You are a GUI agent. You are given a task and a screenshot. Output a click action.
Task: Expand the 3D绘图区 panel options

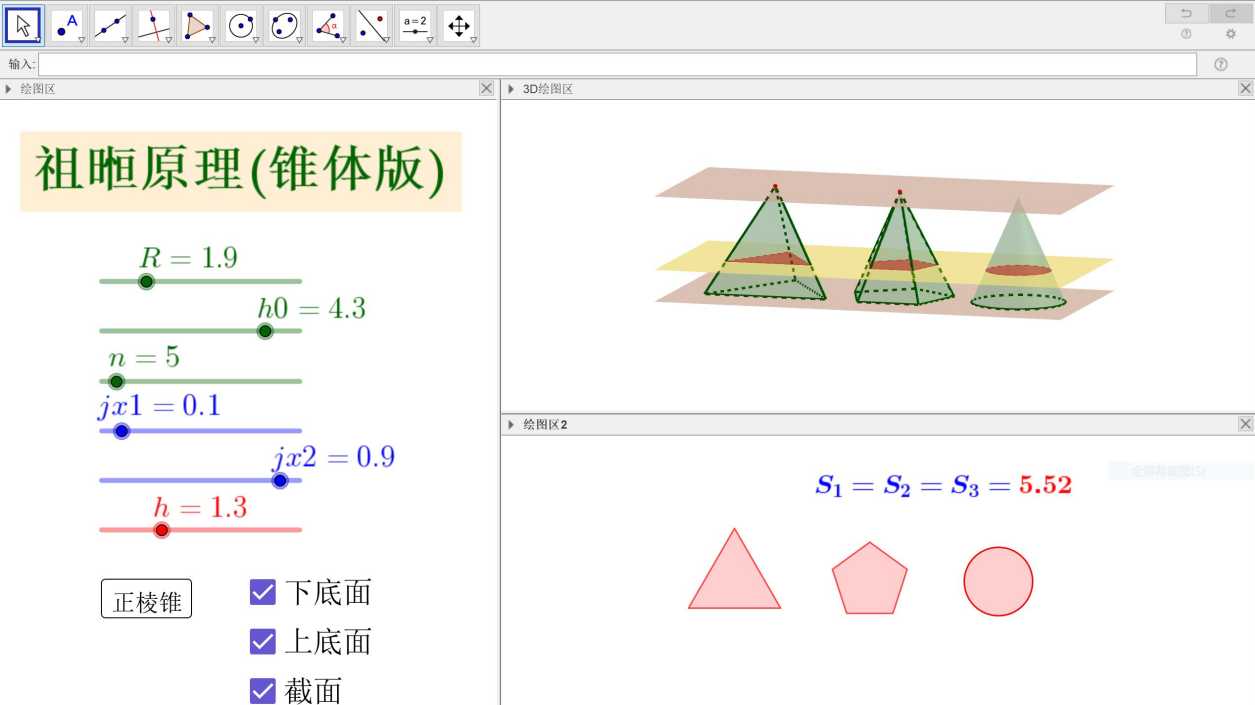(x=511, y=89)
